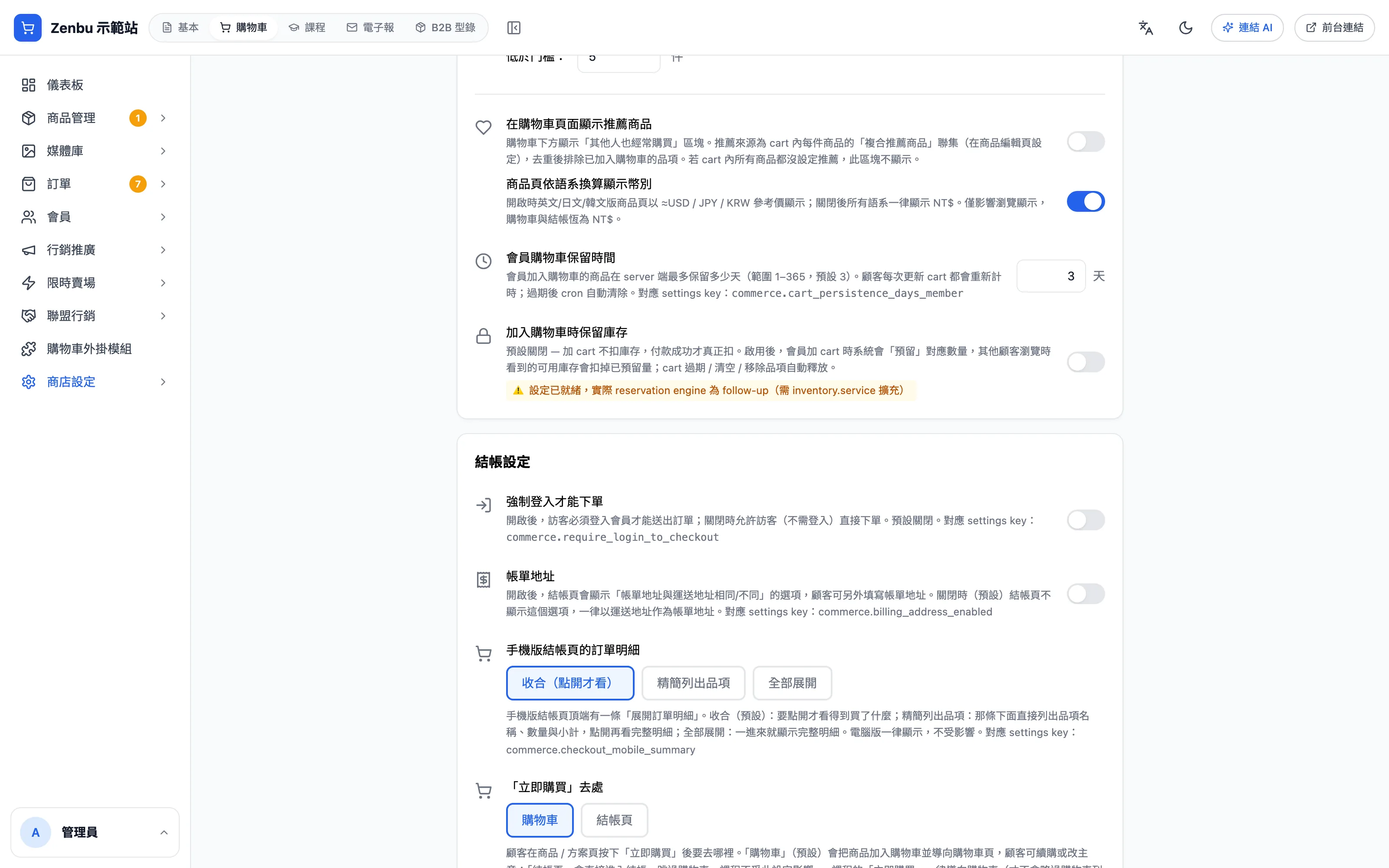Click the 會員 people icon

point(29,217)
